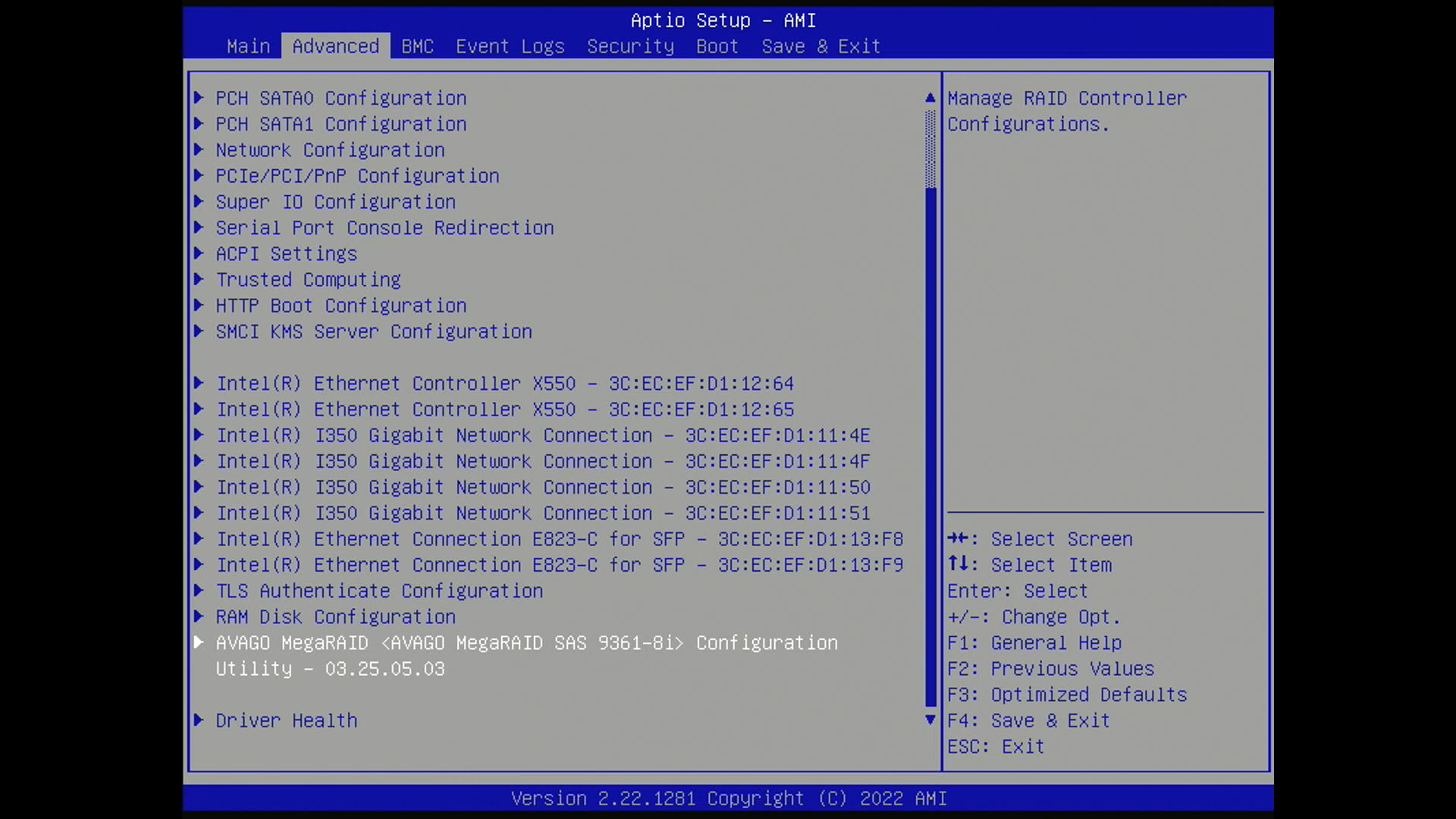
Task: Expand Serial Port Console Redirection
Action: click(x=384, y=227)
